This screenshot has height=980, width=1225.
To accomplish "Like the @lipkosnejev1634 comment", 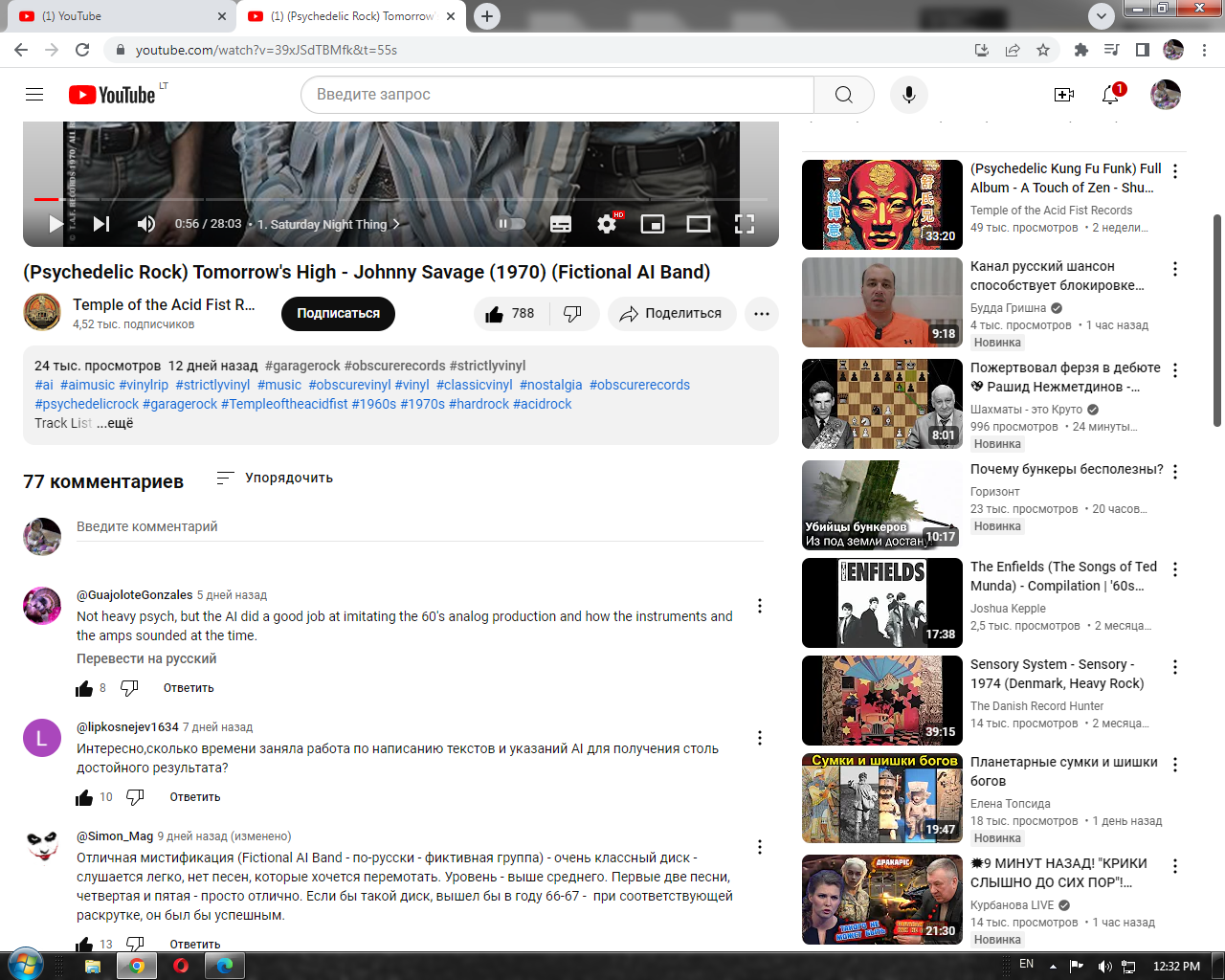I will point(84,797).
